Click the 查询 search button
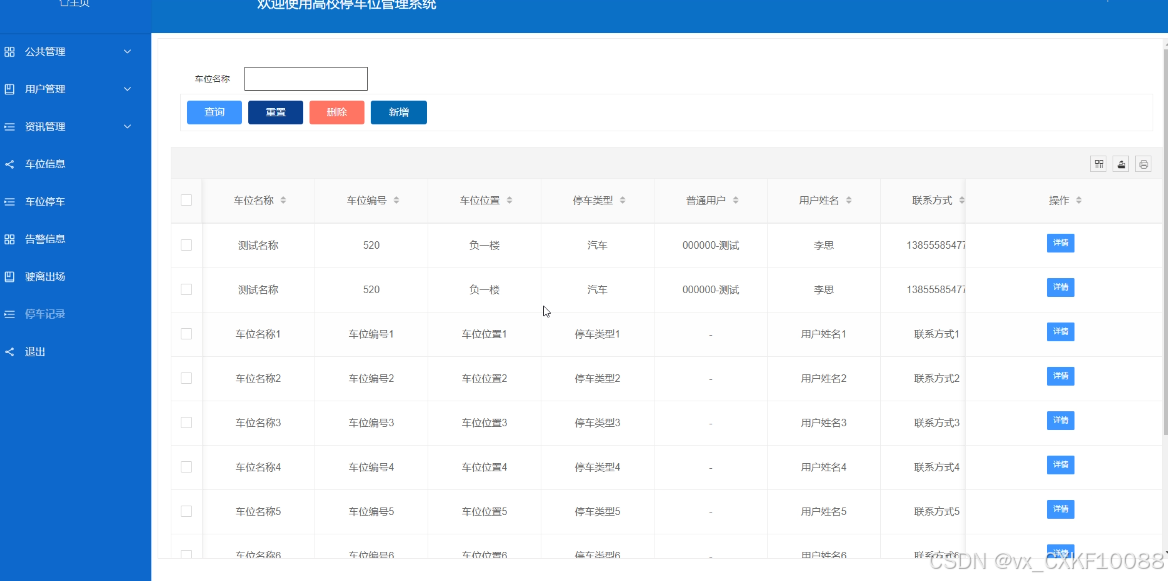Viewport: 1168px width, 581px height. pyautogui.click(x=215, y=112)
